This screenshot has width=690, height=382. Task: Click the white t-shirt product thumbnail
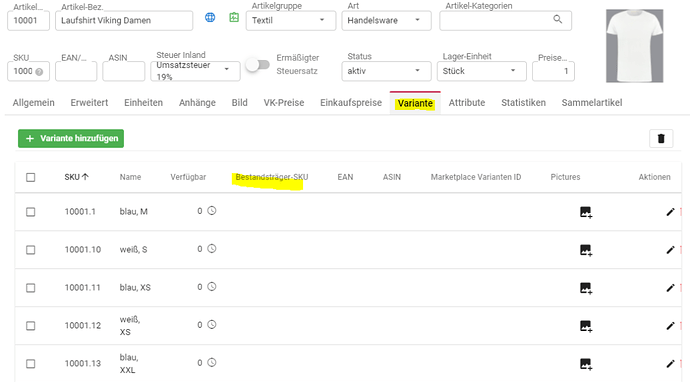(x=635, y=46)
